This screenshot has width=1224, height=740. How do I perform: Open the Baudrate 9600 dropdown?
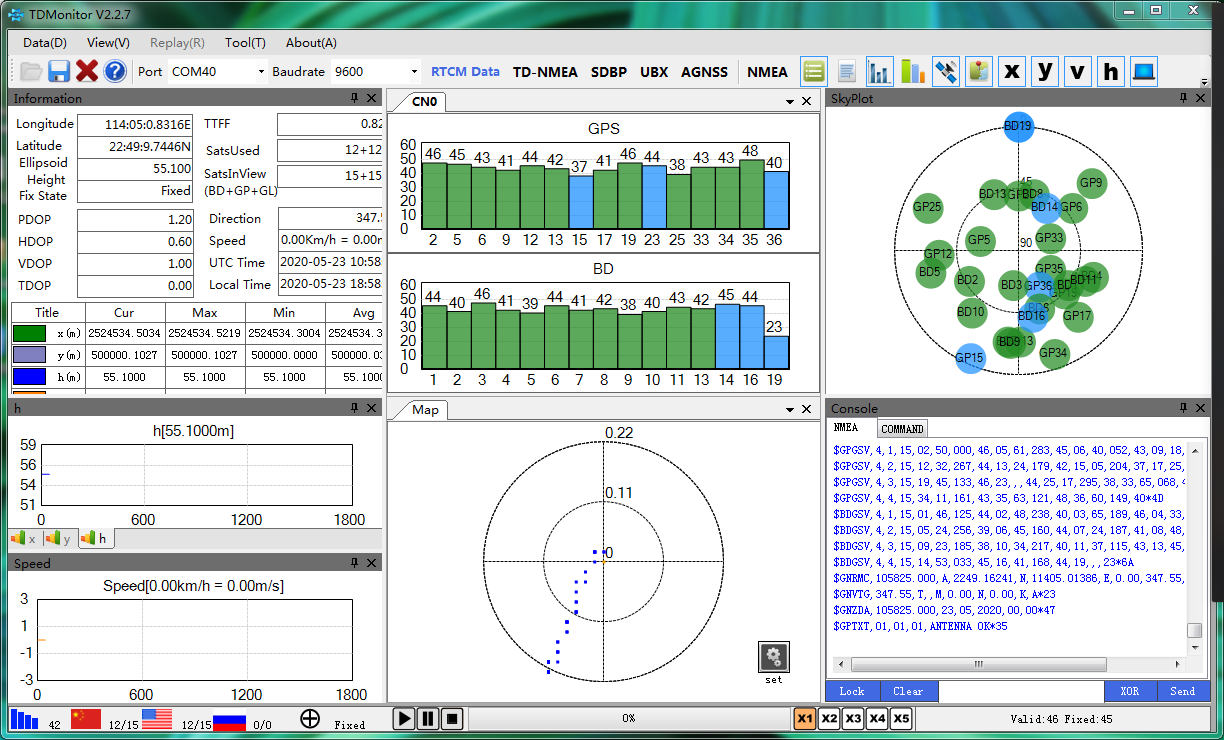pyautogui.click(x=414, y=72)
